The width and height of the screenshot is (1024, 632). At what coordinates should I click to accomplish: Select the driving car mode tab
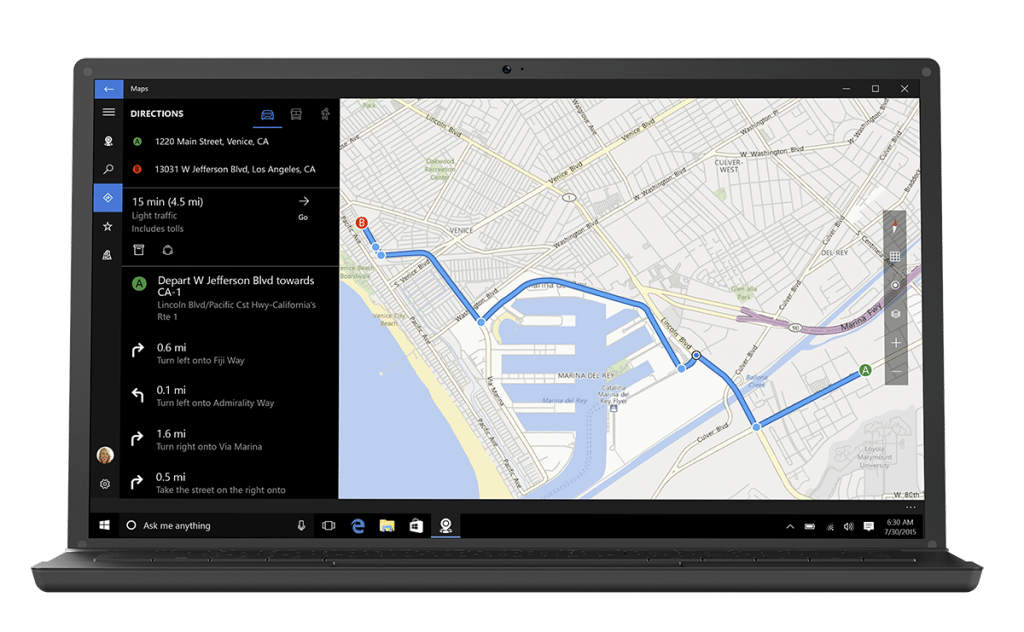click(268, 115)
